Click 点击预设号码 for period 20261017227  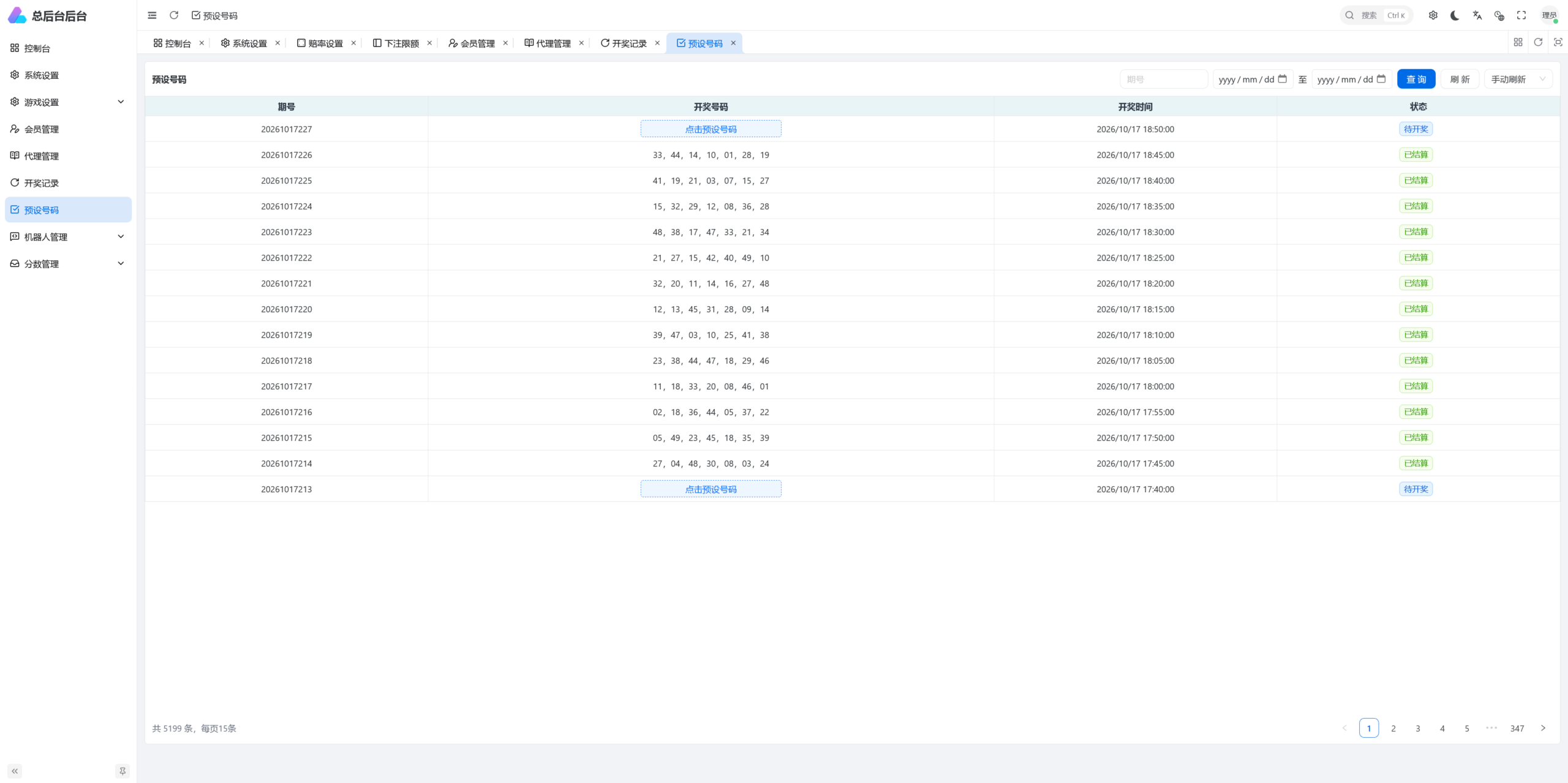[710, 129]
